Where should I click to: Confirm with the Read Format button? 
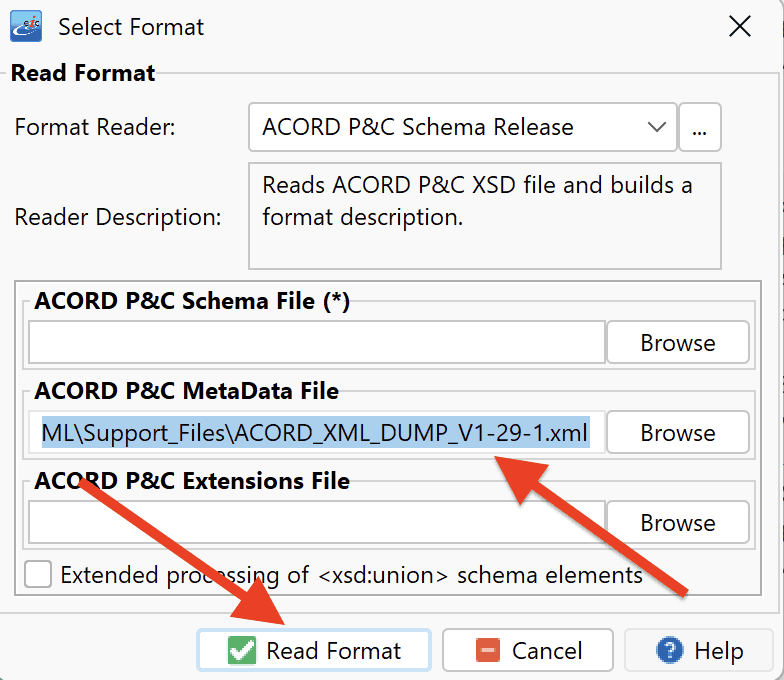pos(314,650)
